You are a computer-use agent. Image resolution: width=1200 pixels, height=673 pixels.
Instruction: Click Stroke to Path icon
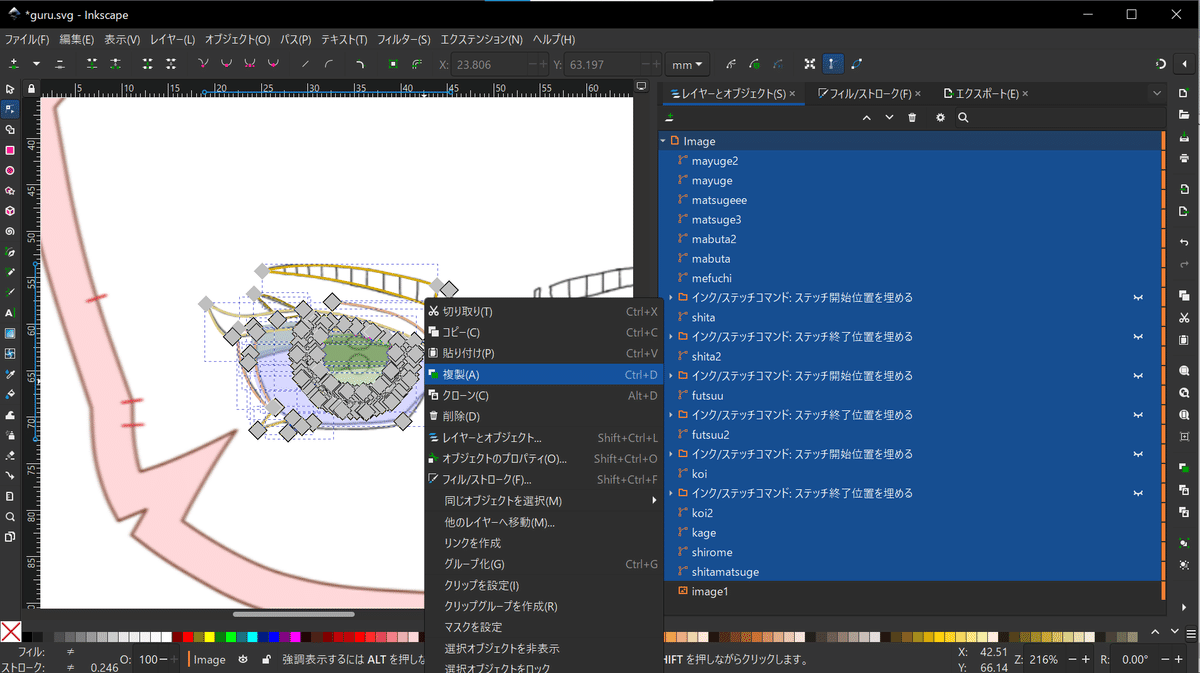417,64
